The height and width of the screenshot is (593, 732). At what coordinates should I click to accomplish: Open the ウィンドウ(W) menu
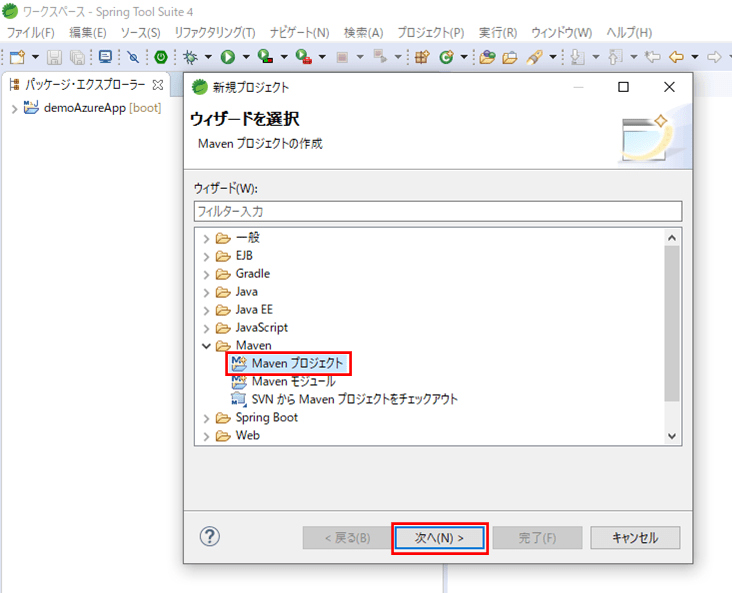[561, 33]
